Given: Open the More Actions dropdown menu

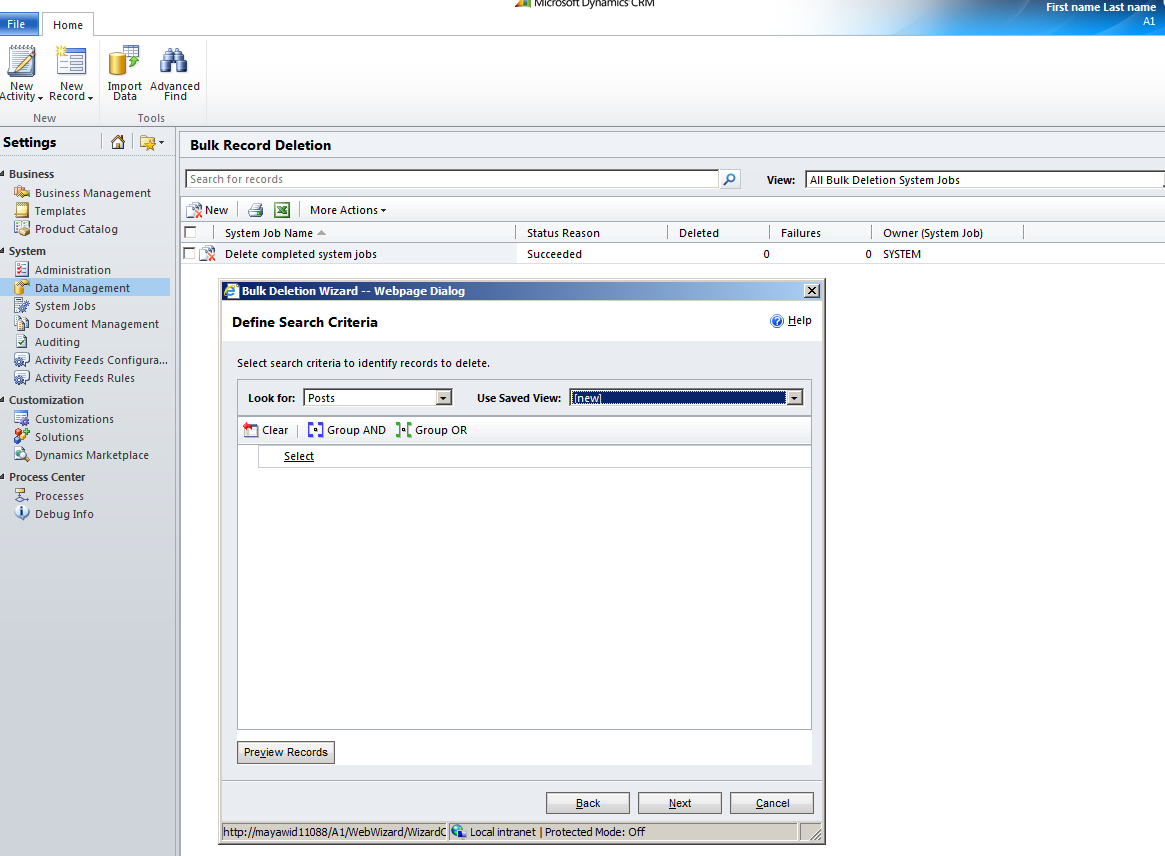Looking at the screenshot, I should [347, 210].
